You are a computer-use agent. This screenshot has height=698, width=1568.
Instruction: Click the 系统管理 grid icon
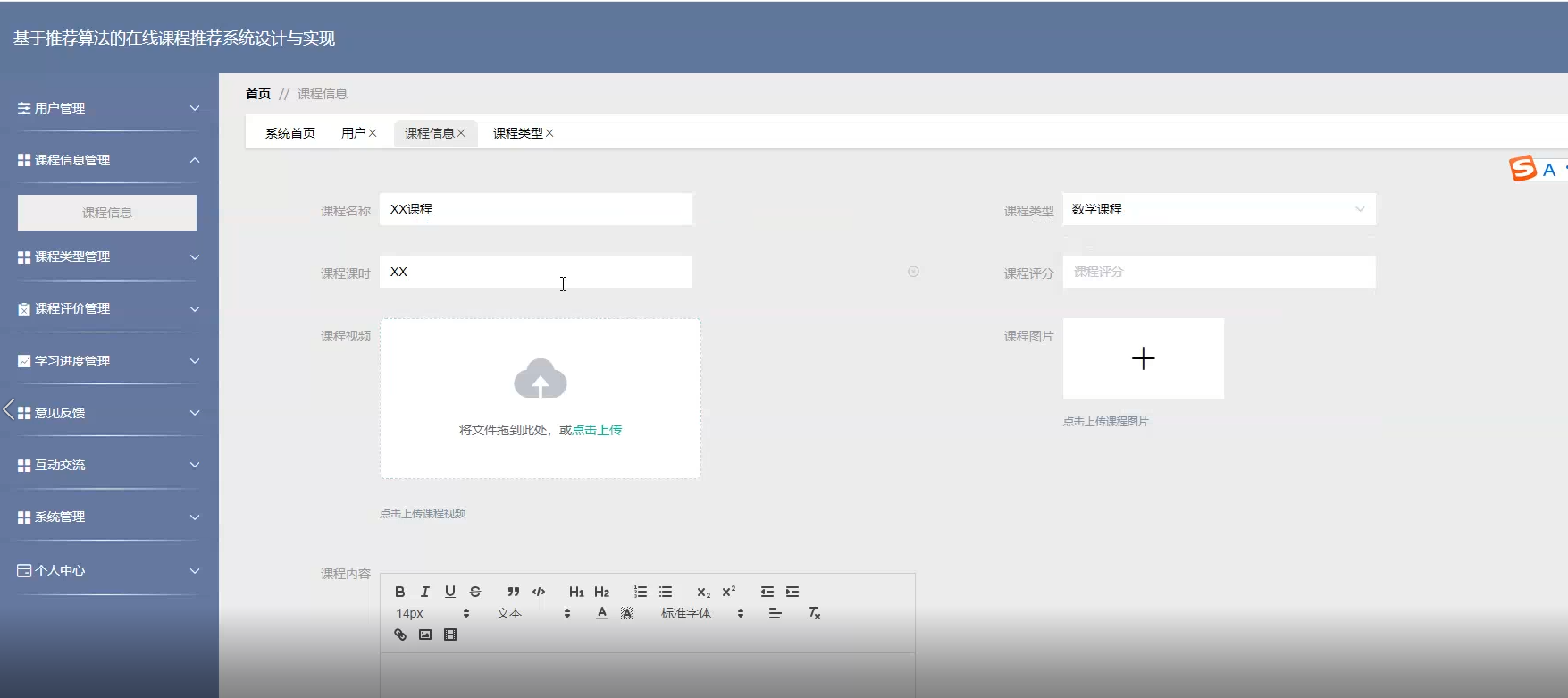[24, 517]
